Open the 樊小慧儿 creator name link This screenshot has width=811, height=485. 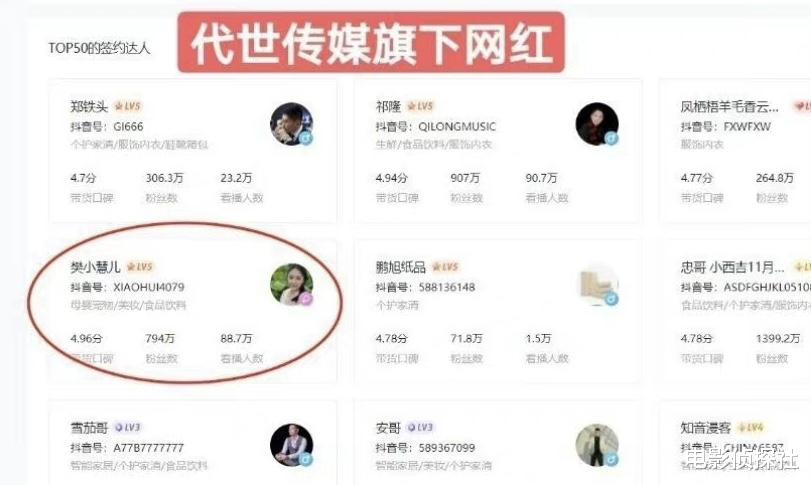tap(95, 267)
